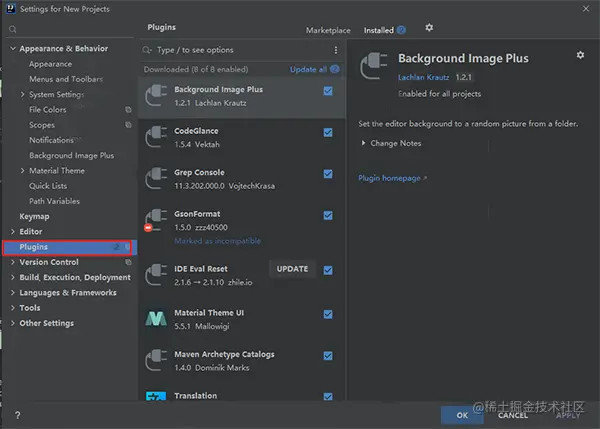The width and height of the screenshot is (600, 429).
Task: Click the settings search magnifier icon
Action: (x=13, y=29)
